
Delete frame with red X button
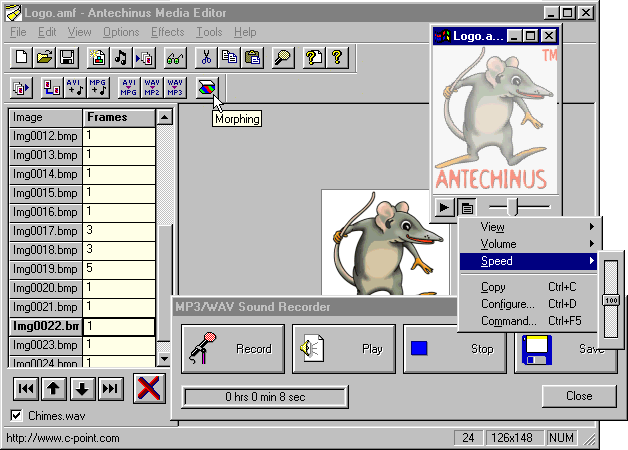[x=149, y=388]
